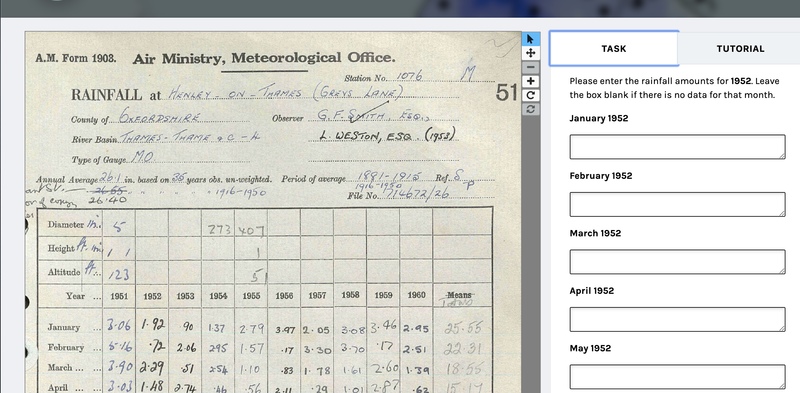The width and height of the screenshot is (800, 393).
Task: Activate the move/pan image tool
Action: [530, 53]
